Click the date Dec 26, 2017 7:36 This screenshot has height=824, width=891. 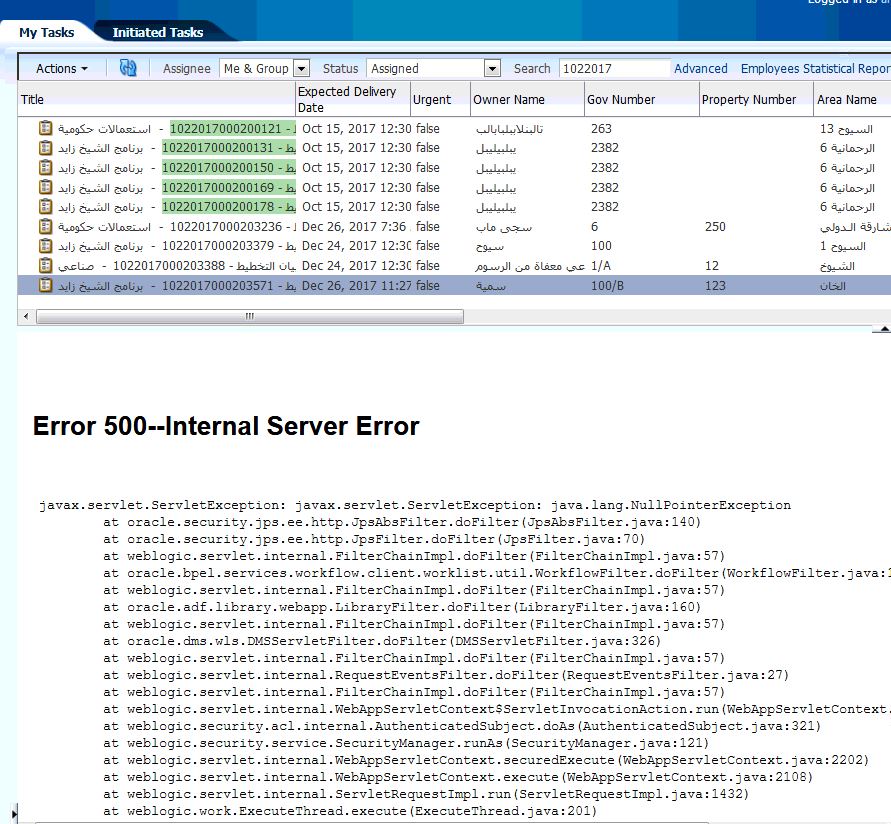[353, 227]
